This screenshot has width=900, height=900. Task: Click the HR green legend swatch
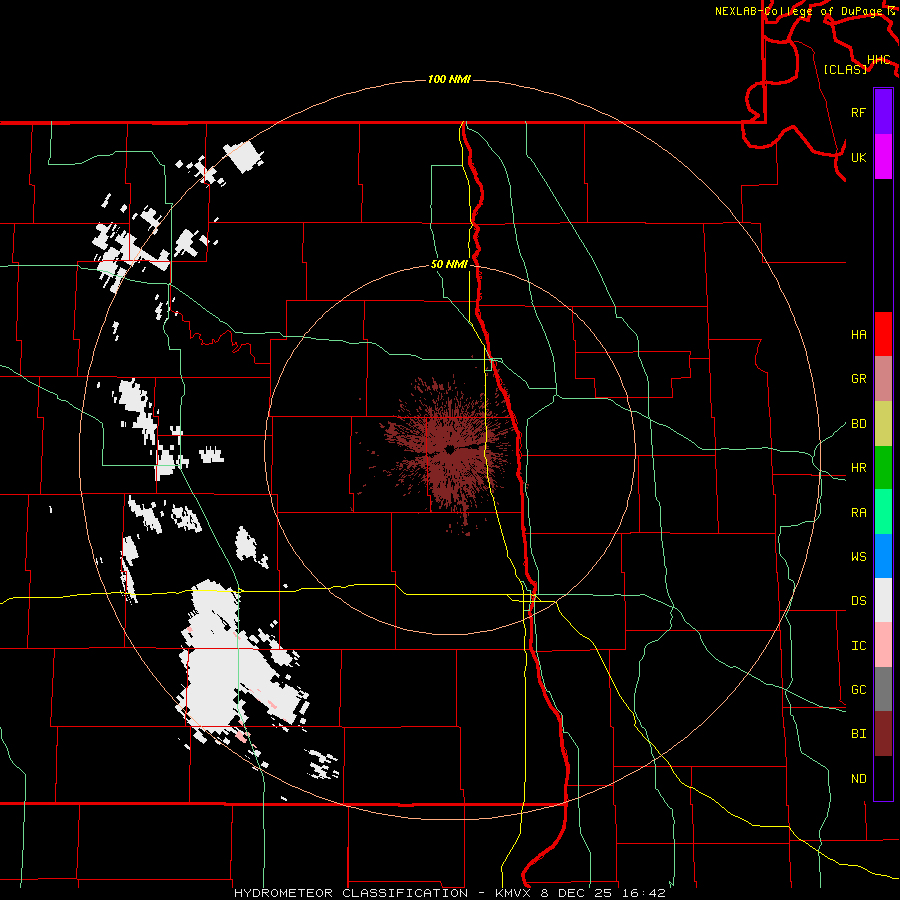coord(883,468)
